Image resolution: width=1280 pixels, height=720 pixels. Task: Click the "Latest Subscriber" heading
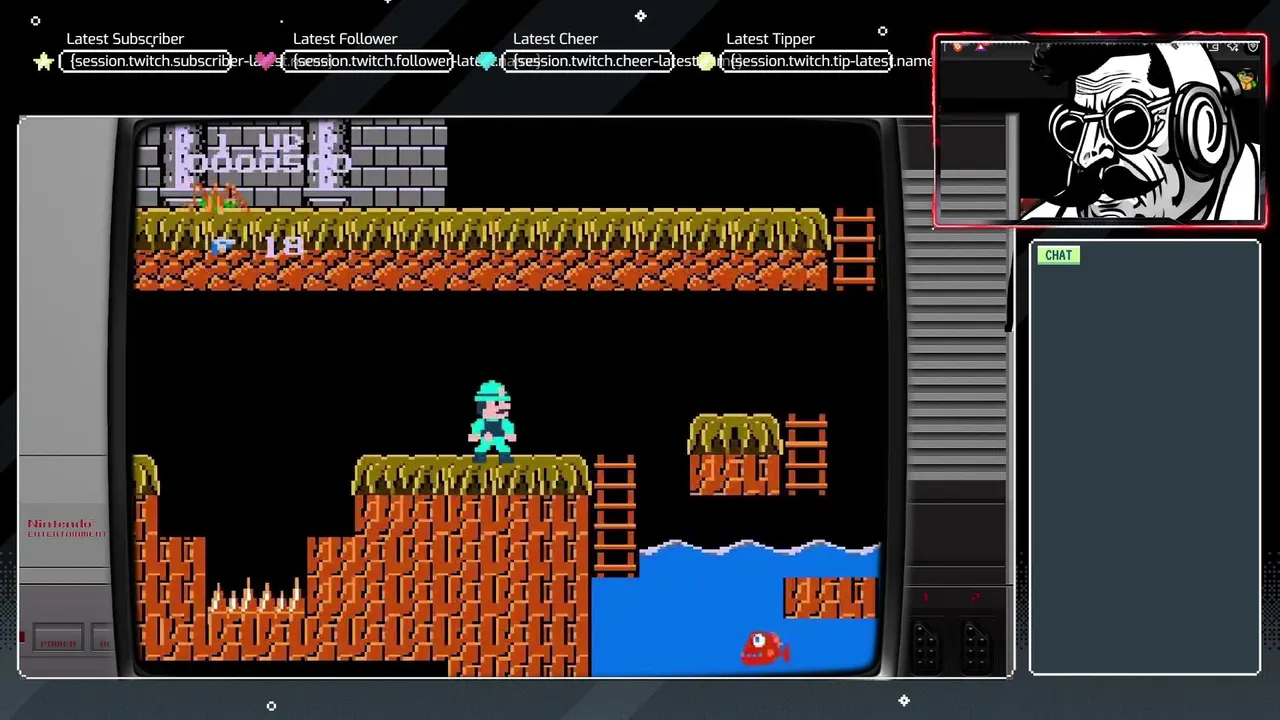(125, 39)
